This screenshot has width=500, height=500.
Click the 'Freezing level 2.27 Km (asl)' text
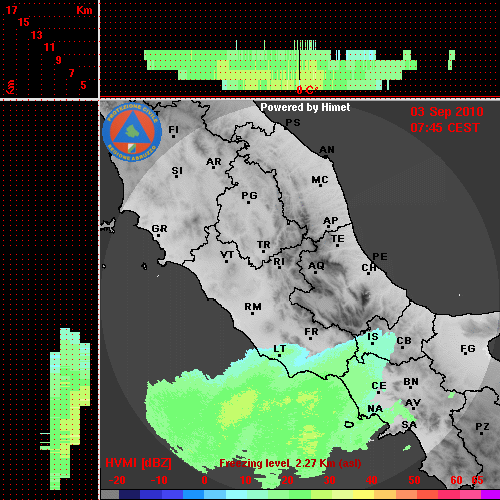pos(290,463)
